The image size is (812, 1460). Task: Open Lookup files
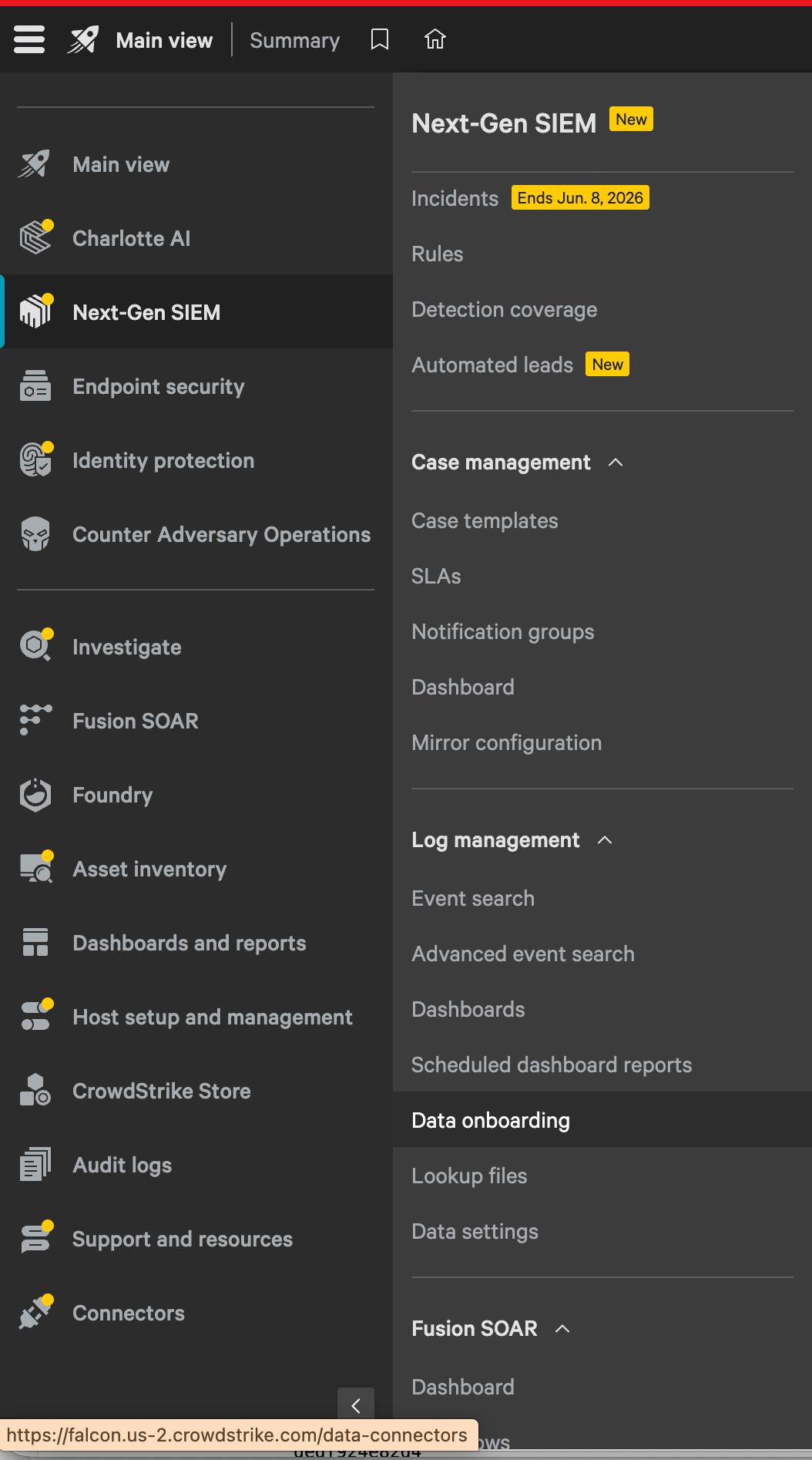click(469, 1176)
